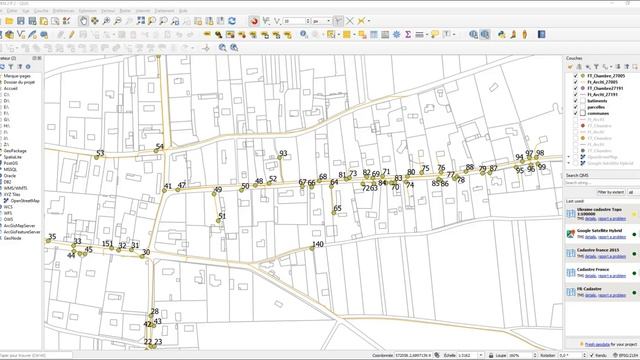Image resolution: width=640 pixels, height=360 pixels.
Task: Hide the communes layer
Action: point(576,113)
